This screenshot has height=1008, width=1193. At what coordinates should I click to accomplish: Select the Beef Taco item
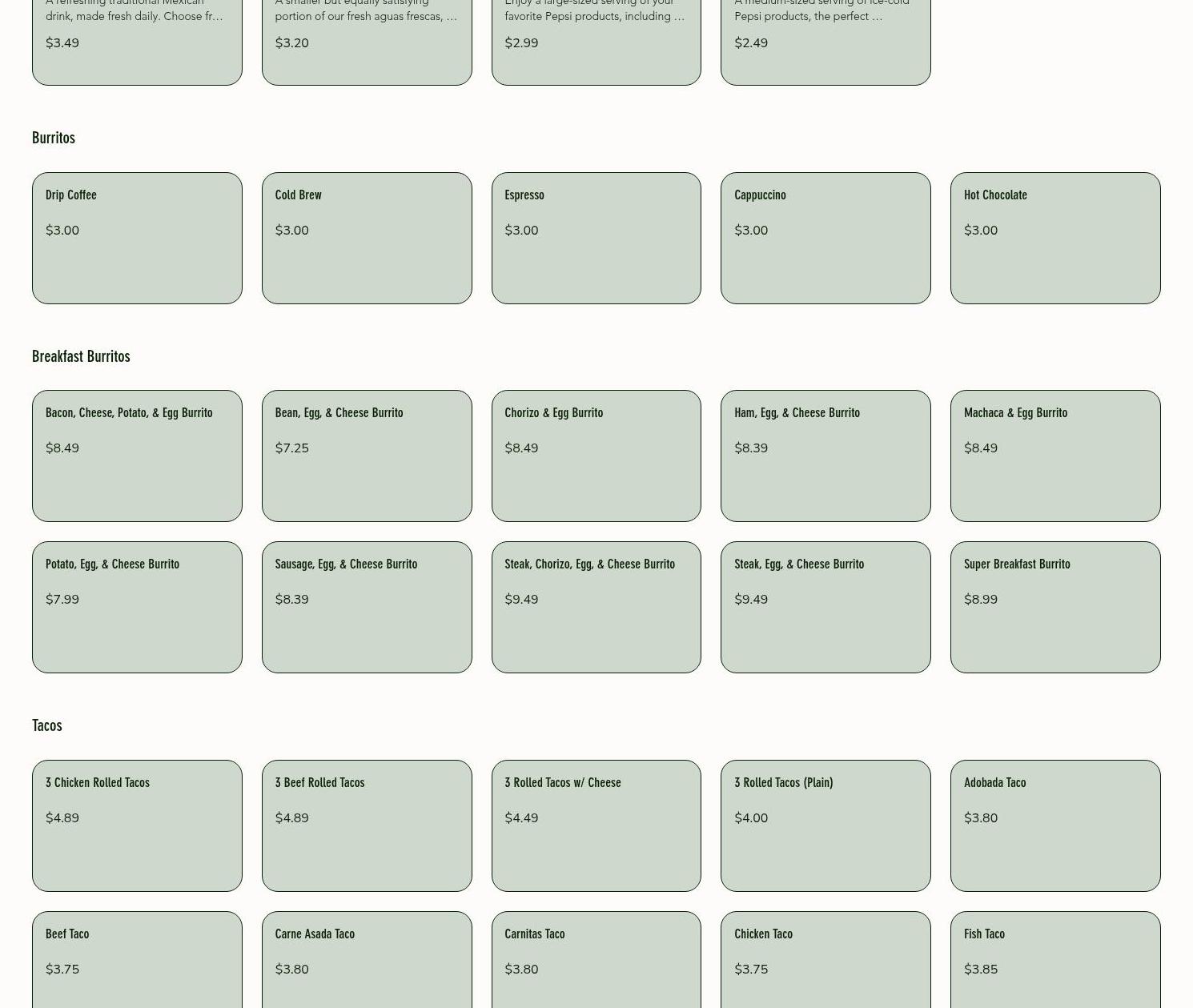pyautogui.click(x=137, y=959)
